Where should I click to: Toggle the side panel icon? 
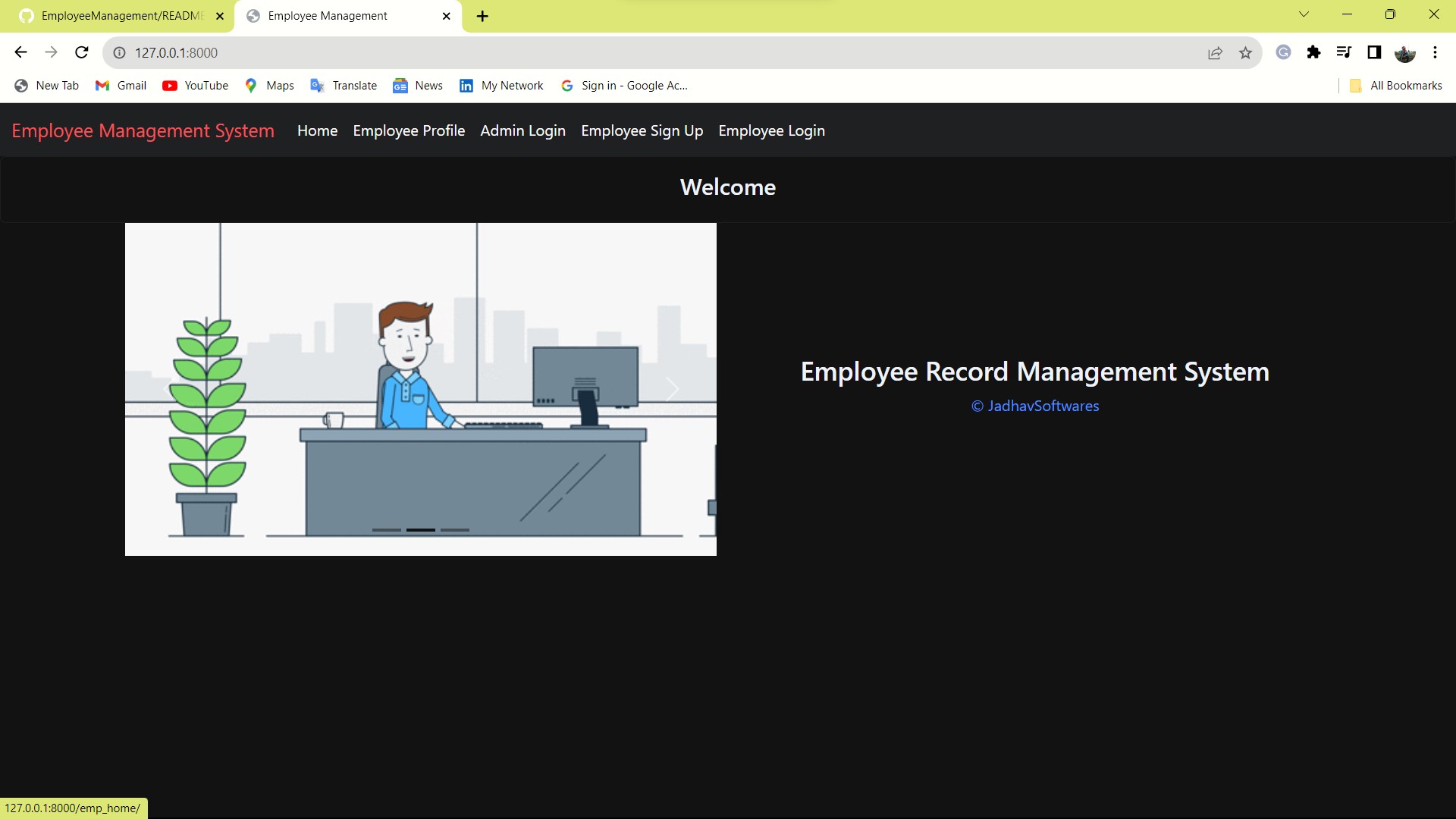[x=1373, y=52]
